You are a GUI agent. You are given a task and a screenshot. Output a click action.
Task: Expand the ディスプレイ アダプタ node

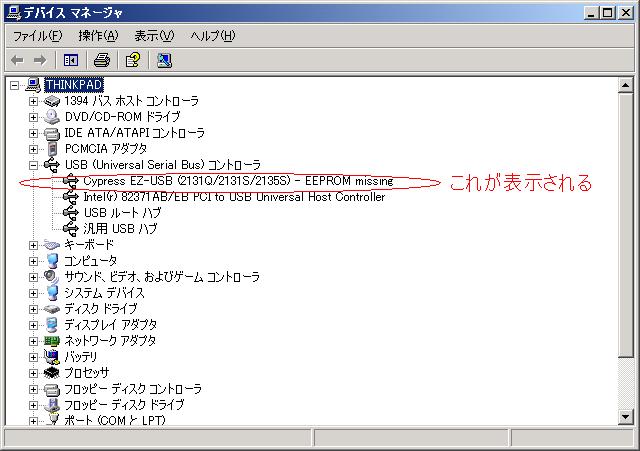click(33, 325)
